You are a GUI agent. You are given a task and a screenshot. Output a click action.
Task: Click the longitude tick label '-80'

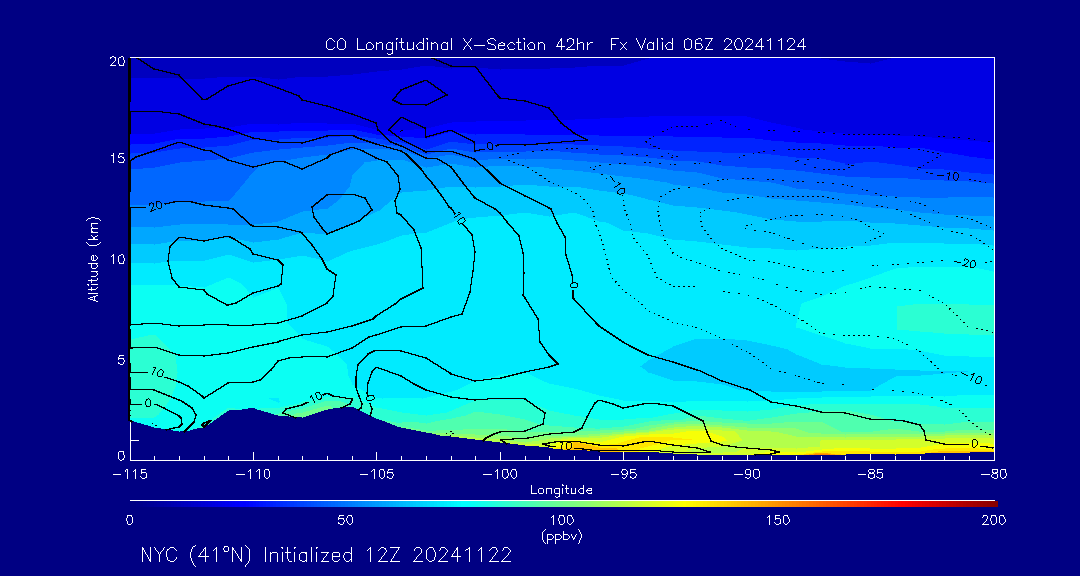(x=994, y=475)
